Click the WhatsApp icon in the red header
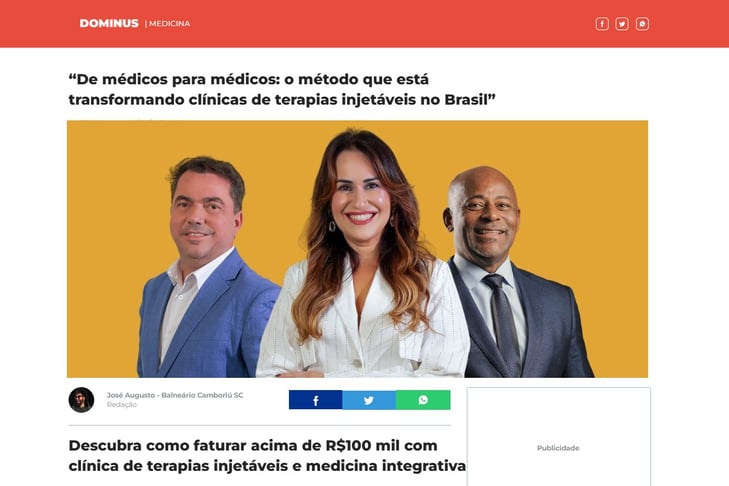 642,24
